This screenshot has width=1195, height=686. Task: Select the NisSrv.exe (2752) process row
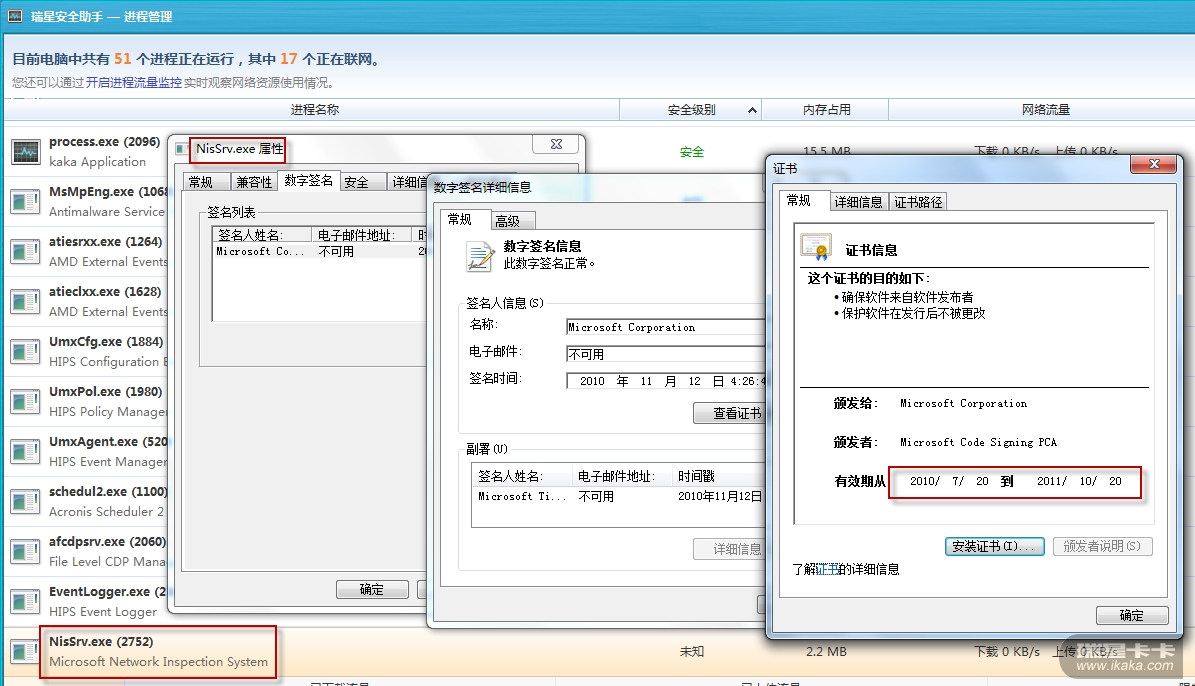point(598,652)
